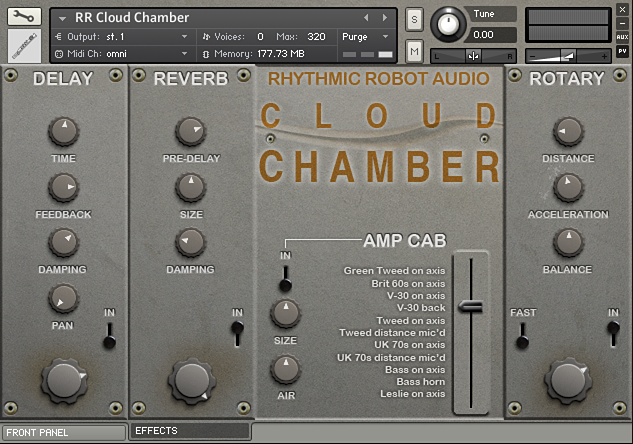Click the Delay FEEDBACK knob
The image size is (633, 444).
(x=64, y=187)
